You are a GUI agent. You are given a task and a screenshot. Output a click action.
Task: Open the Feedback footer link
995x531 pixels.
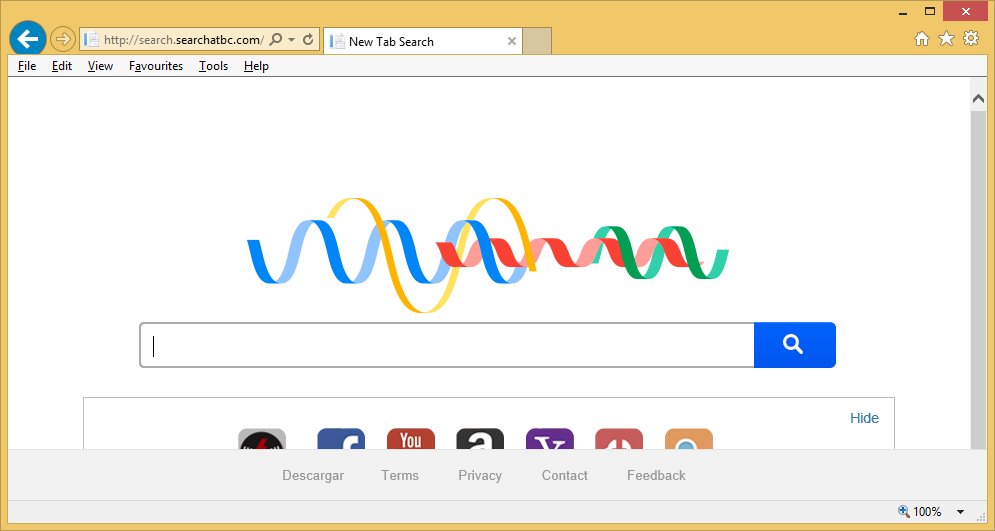pos(656,475)
